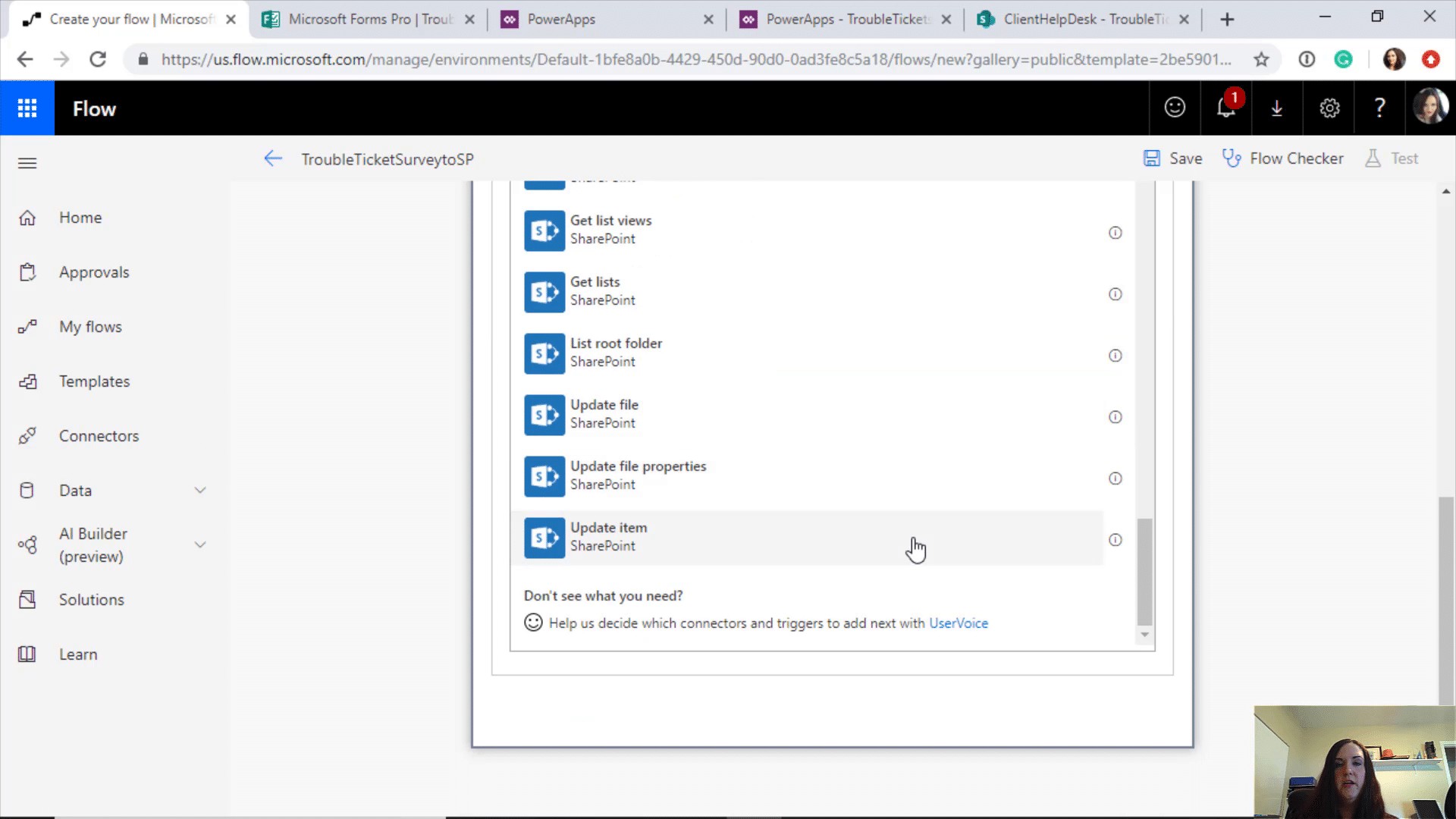1456x819 pixels.
Task: Show info for Get list views action
Action: pos(1115,233)
